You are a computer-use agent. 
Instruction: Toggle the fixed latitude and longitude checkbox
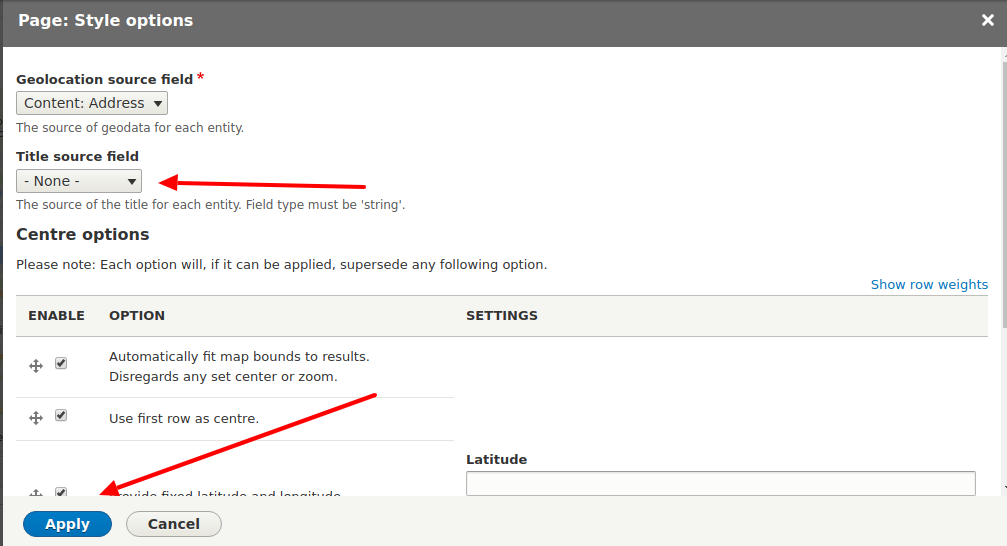point(61,492)
